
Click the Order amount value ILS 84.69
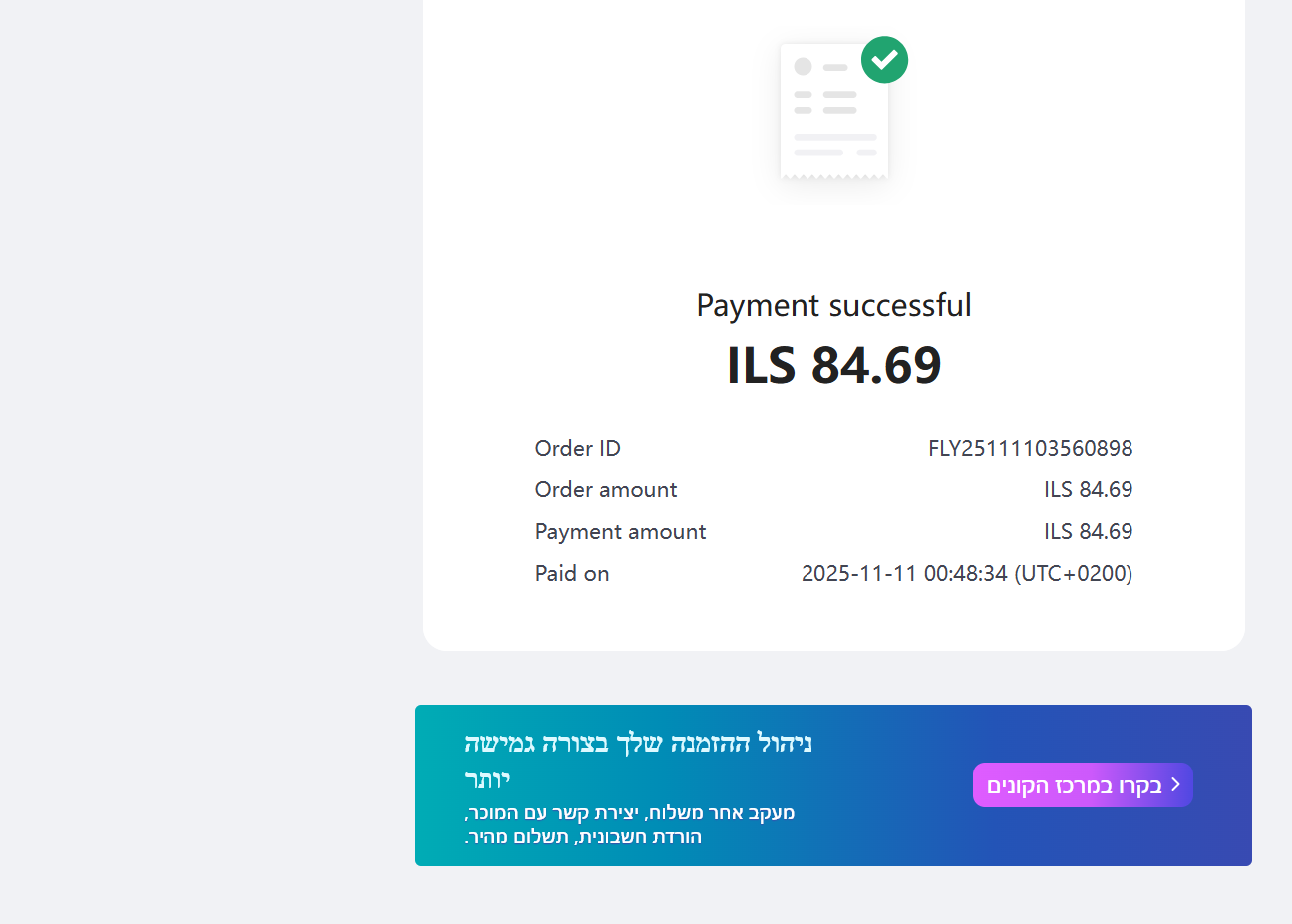(1088, 490)
